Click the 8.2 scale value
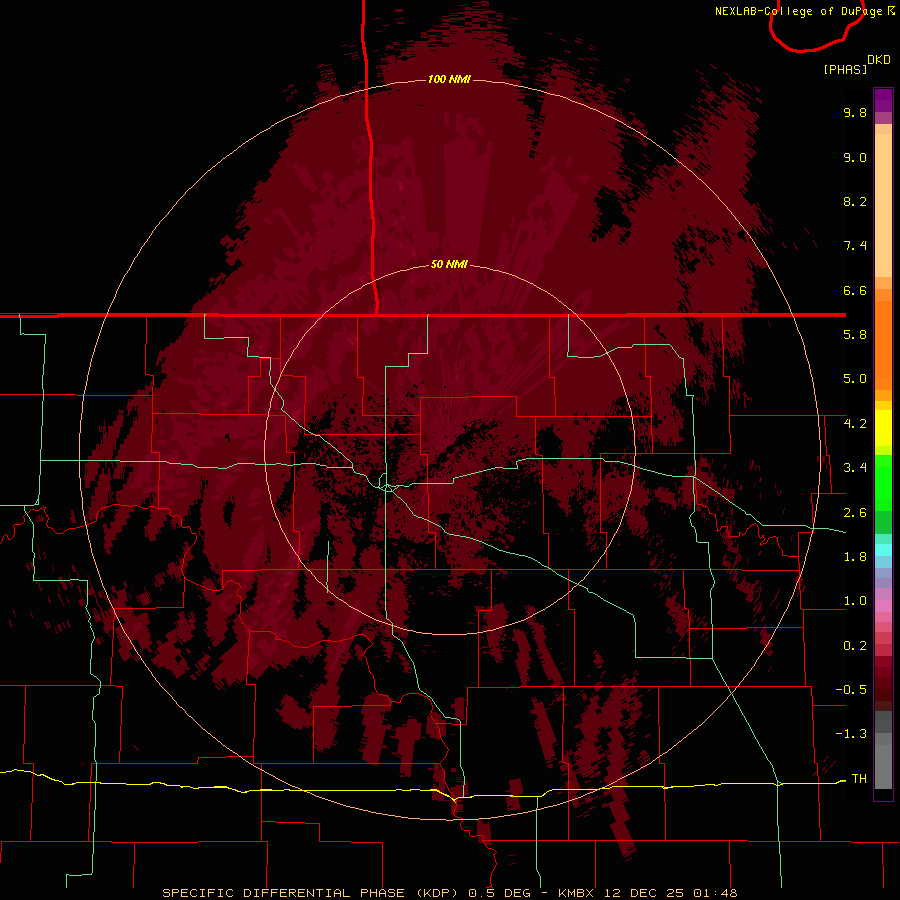The height and width of the screenshot is (900, 900). pos(855,201)
